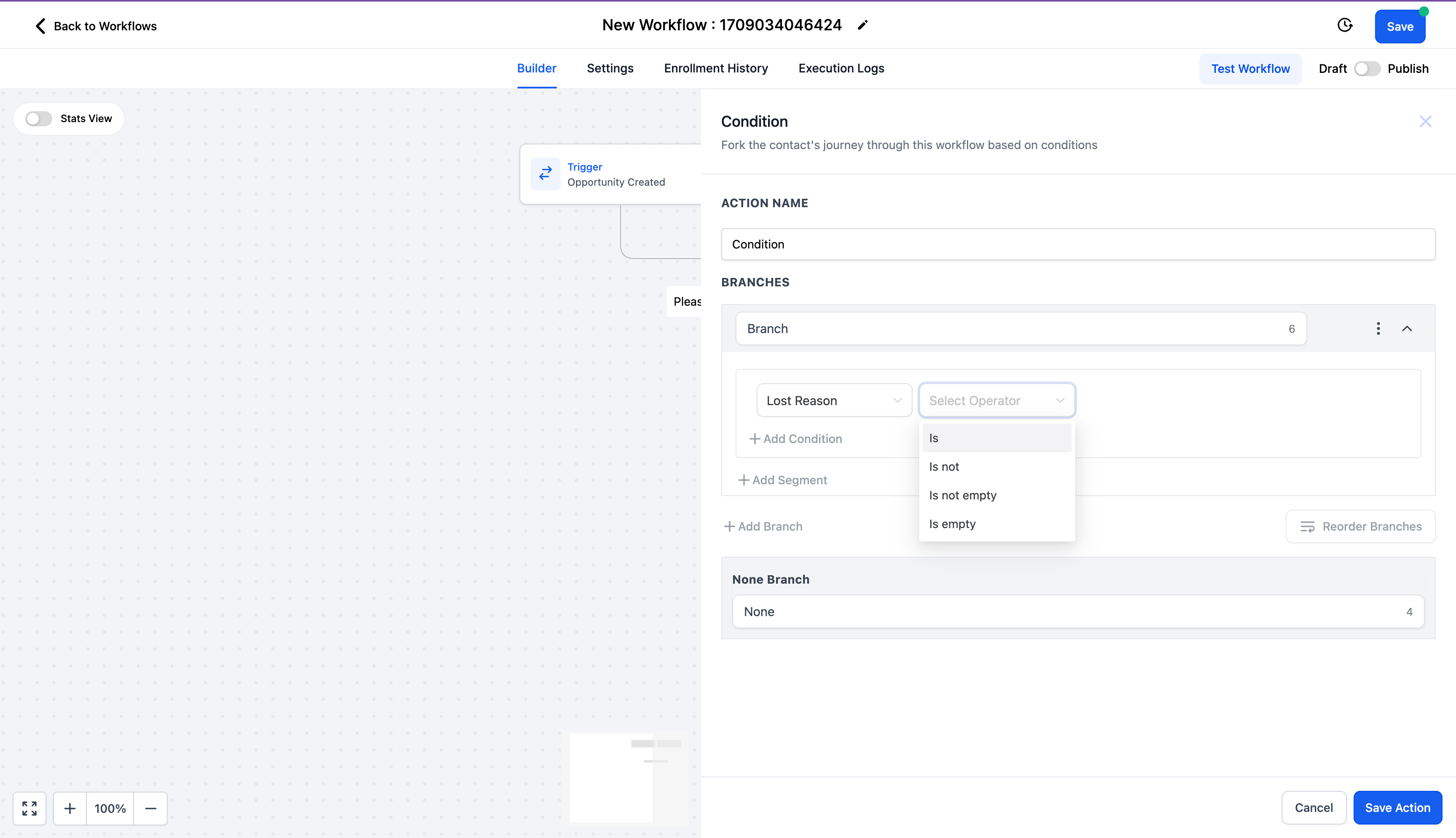Click the Back to Workflows link text

point(105,26)
